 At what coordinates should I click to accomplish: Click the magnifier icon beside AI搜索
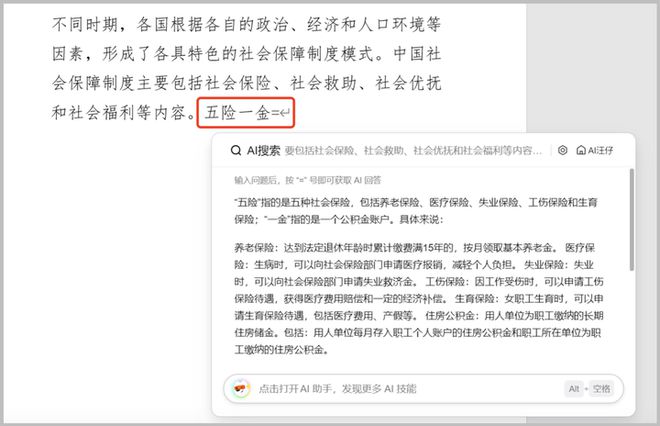pyautogui.click(x=236, y=150)
